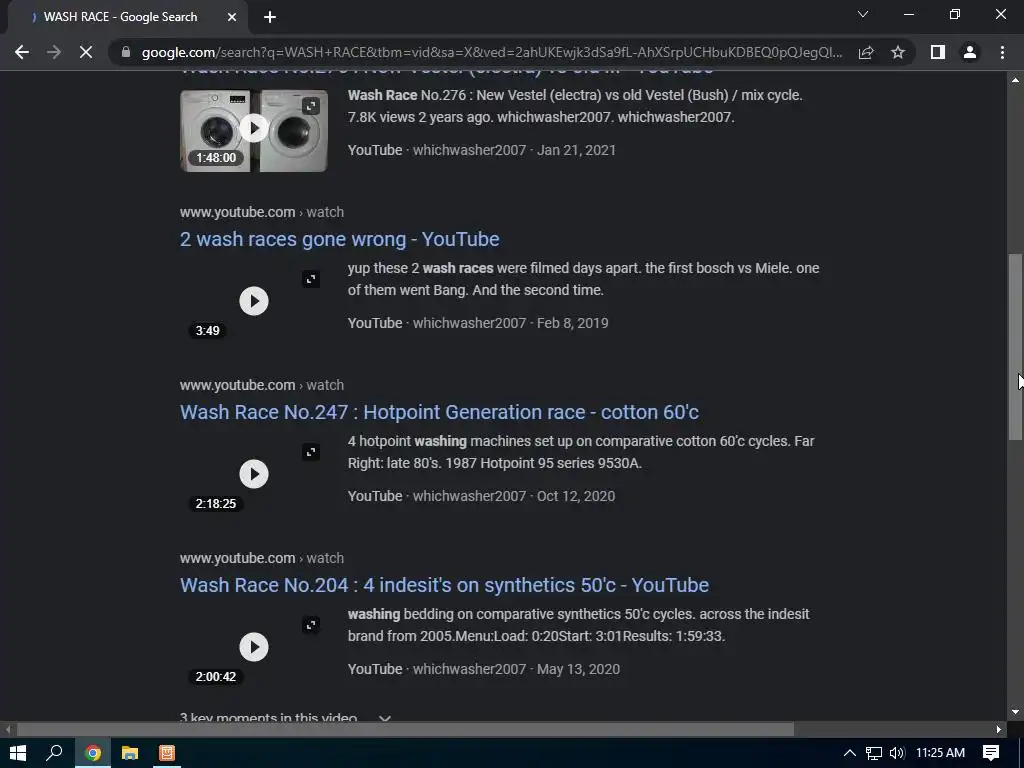
Task: Open the volume control in tray
Action: tap(897, 753)
